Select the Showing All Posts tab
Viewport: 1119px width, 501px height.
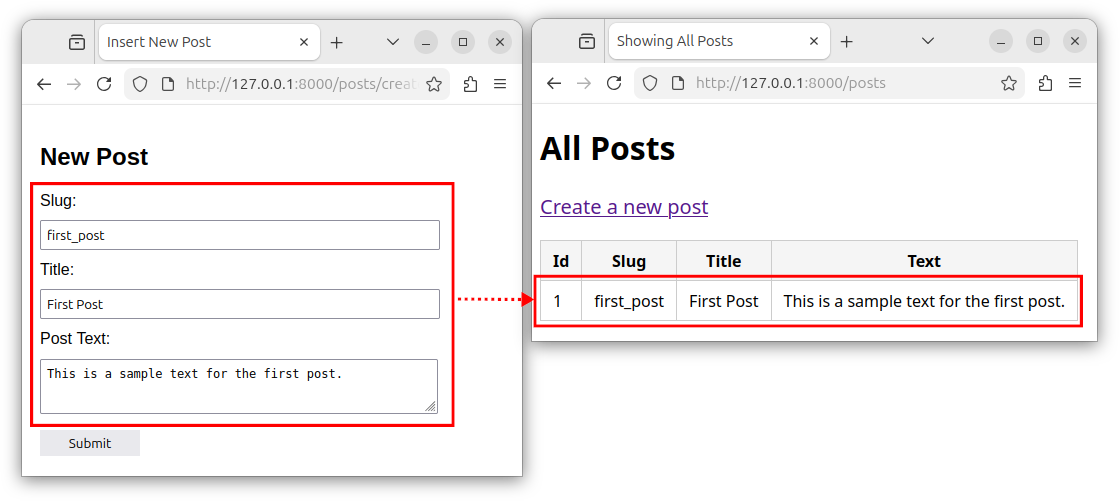(x=719, y=41)
